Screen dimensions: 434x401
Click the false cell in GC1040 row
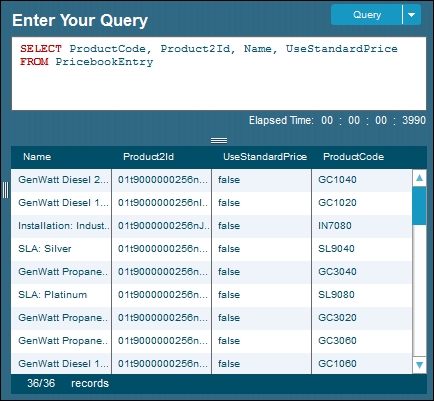(262, 180)
